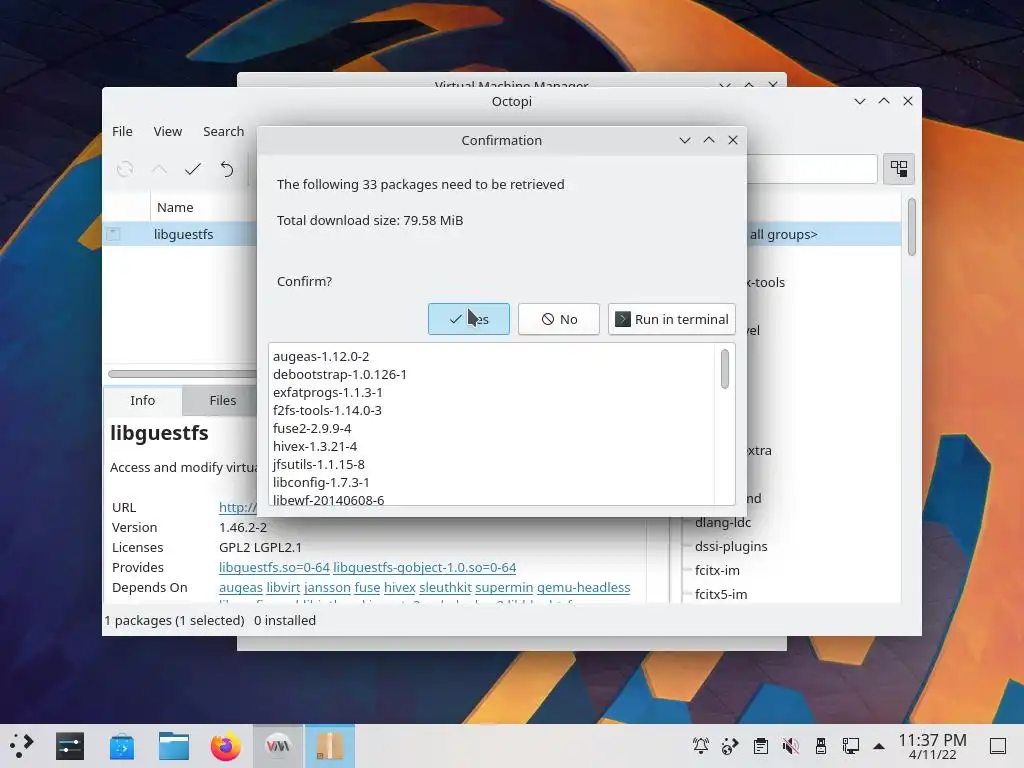The height and width of the screenshot is (768, 1024).
Task: Minimize the Confirmation dialog
Action: (684, 140)
